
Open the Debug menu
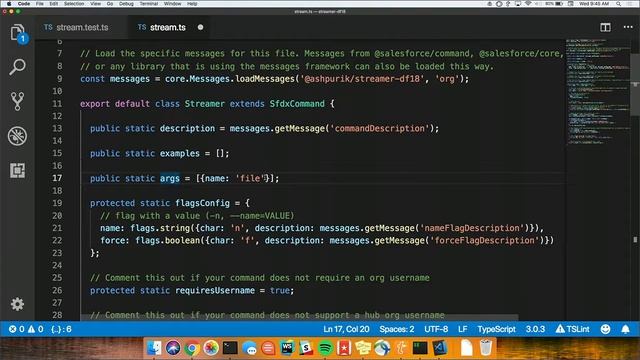126,3
